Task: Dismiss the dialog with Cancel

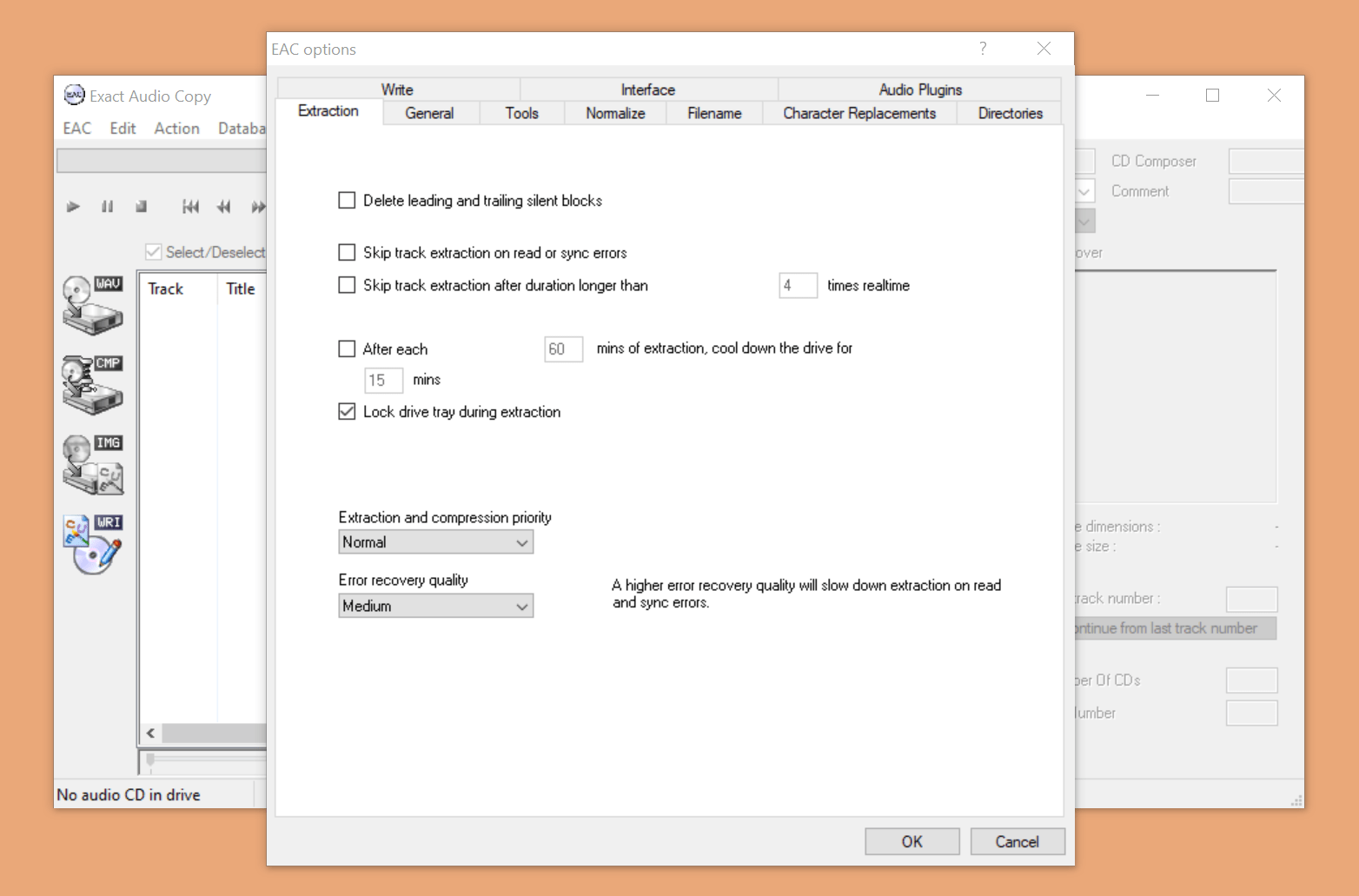Action: click(1017, 841)
